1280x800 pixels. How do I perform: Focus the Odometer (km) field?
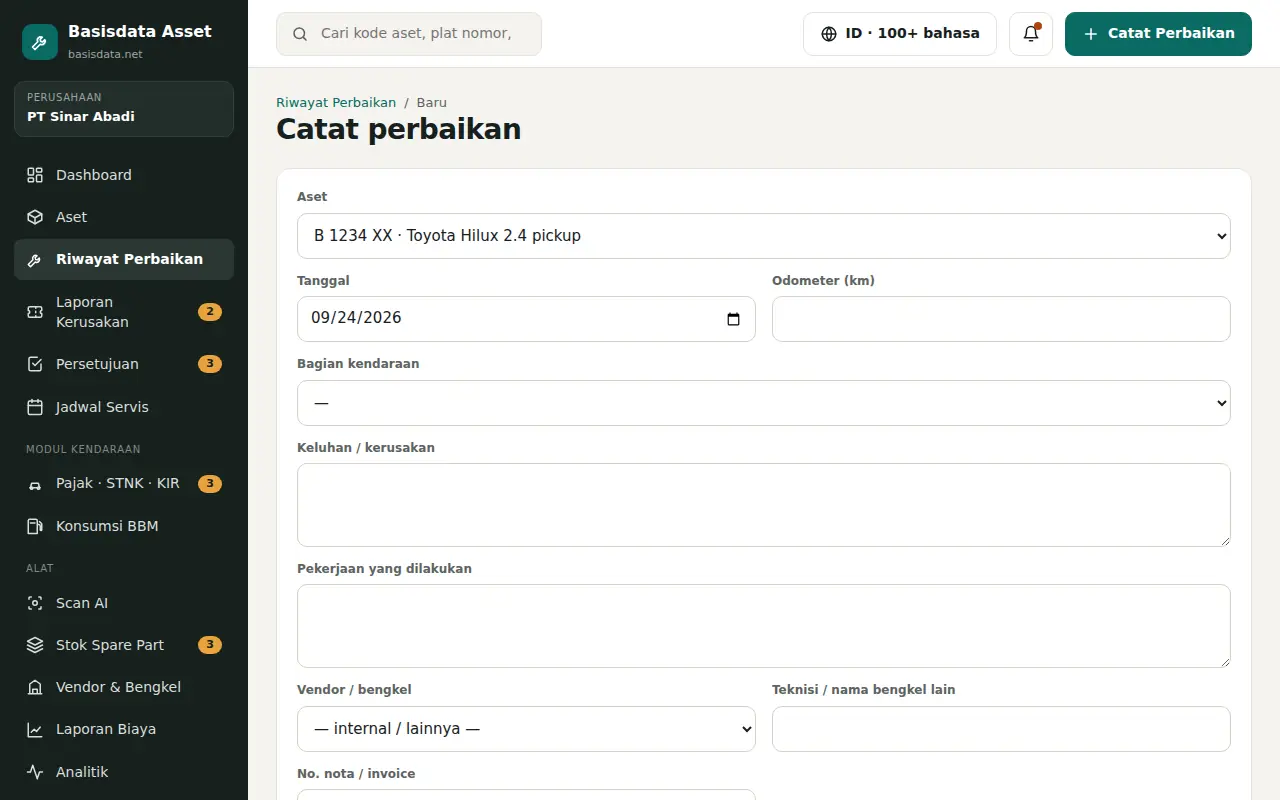[x=1001, y=319]
